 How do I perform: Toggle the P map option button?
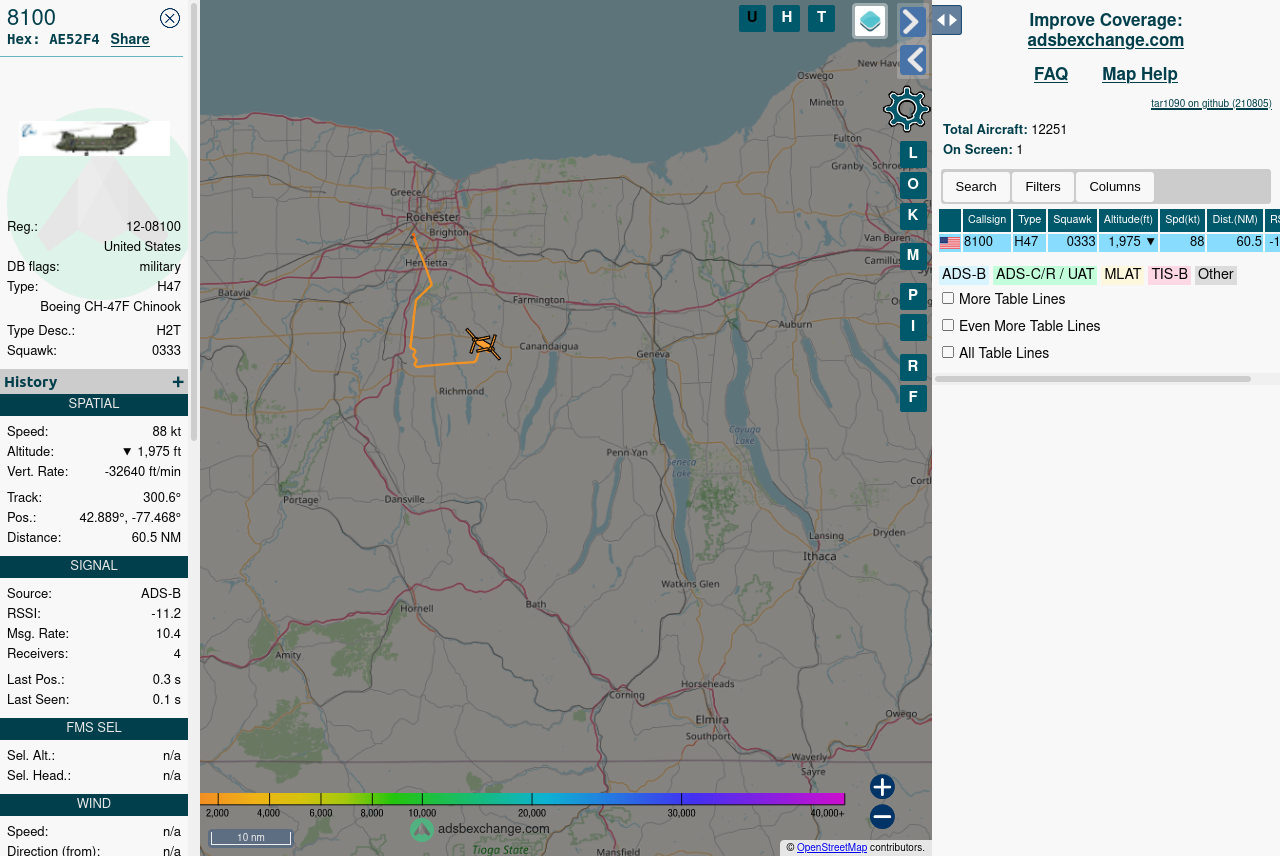coord(913,296)
